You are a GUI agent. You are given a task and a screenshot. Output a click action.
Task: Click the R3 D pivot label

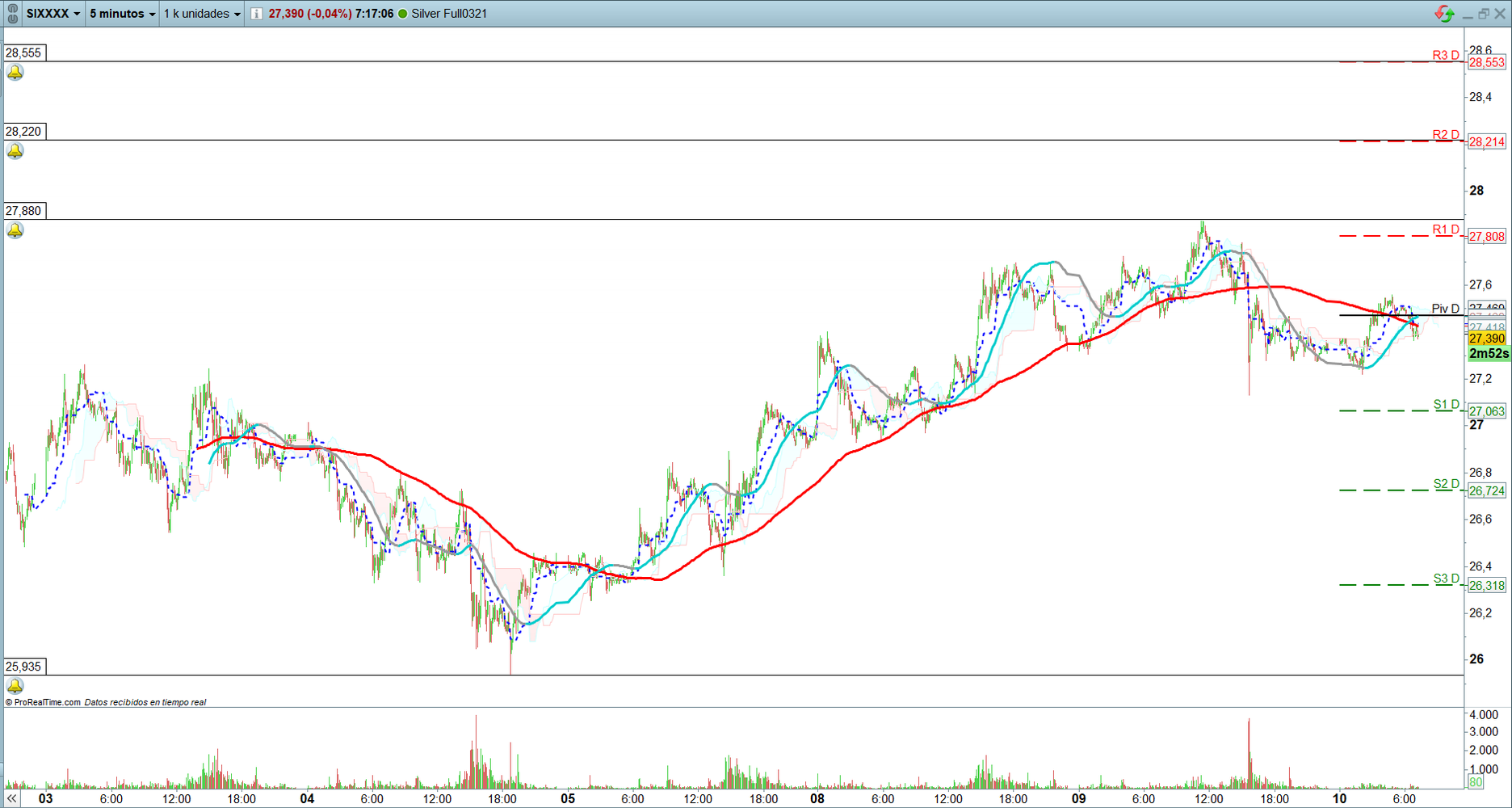point(1446,55)
